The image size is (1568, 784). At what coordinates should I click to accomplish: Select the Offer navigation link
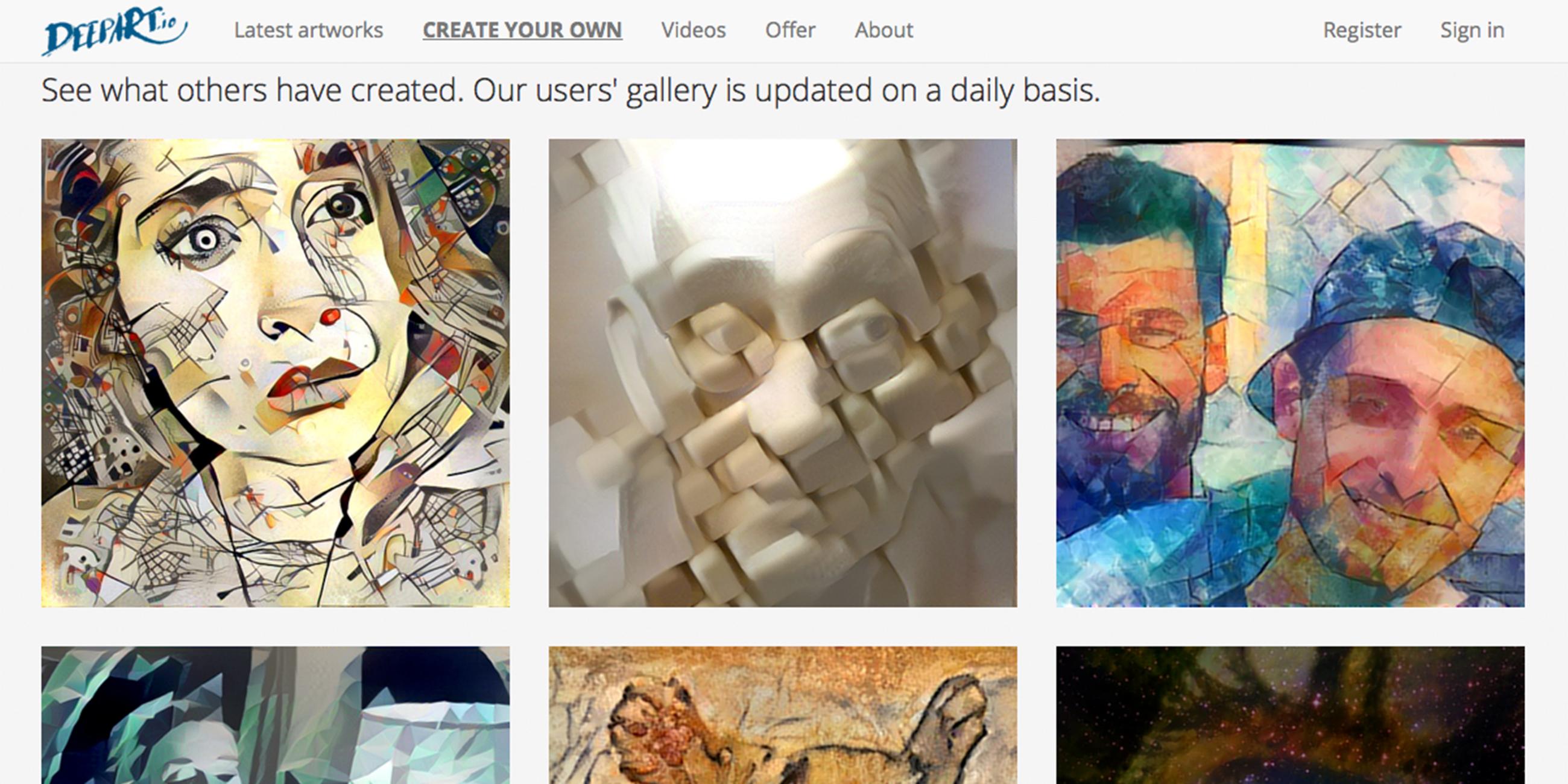click(790, 30)
